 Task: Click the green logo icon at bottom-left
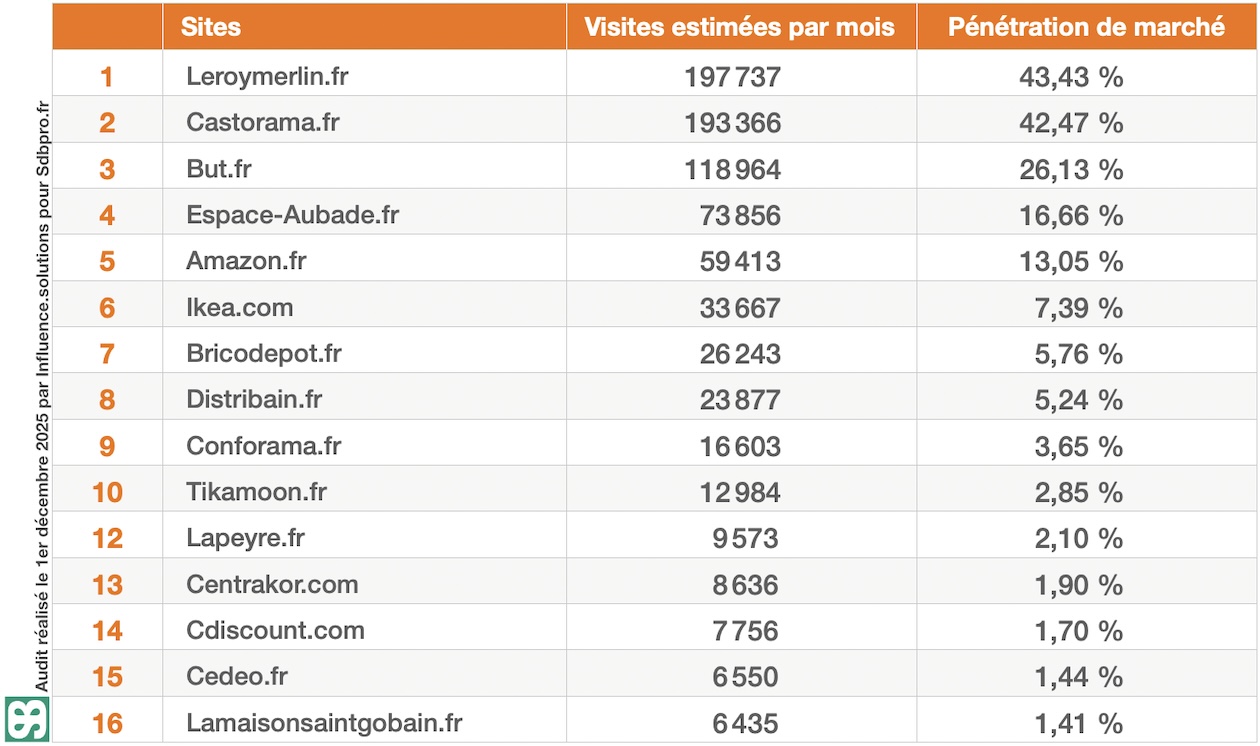pos(25,720)
